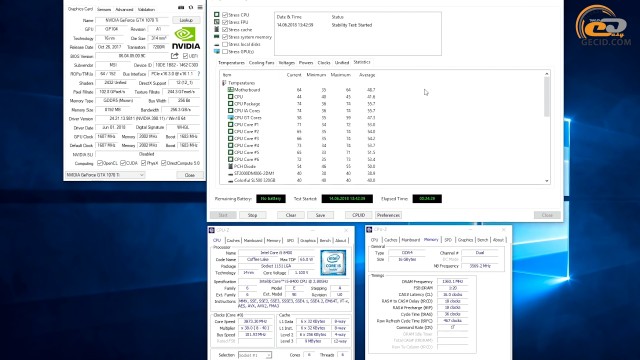Toggle PhysX checkbox in GPU-Z
This screenshot has height=360, width=640.
click(143, 163)
